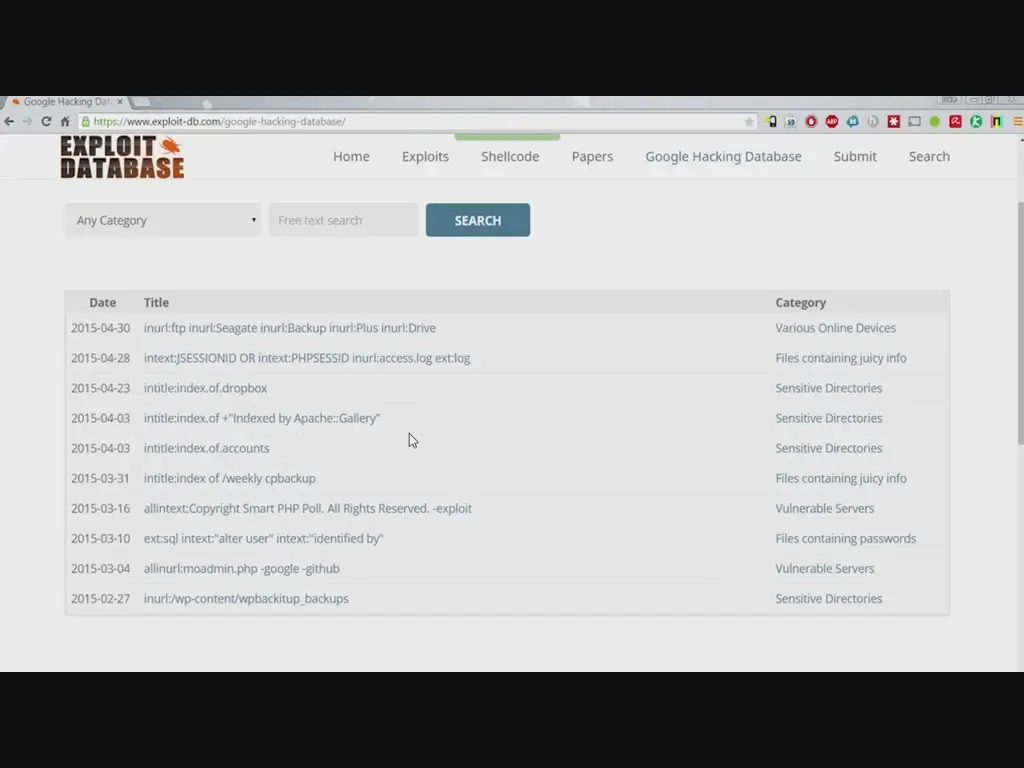Click the yellow n extension icon
Viewport: 1024px width, 768px height.
coord(997,121)
